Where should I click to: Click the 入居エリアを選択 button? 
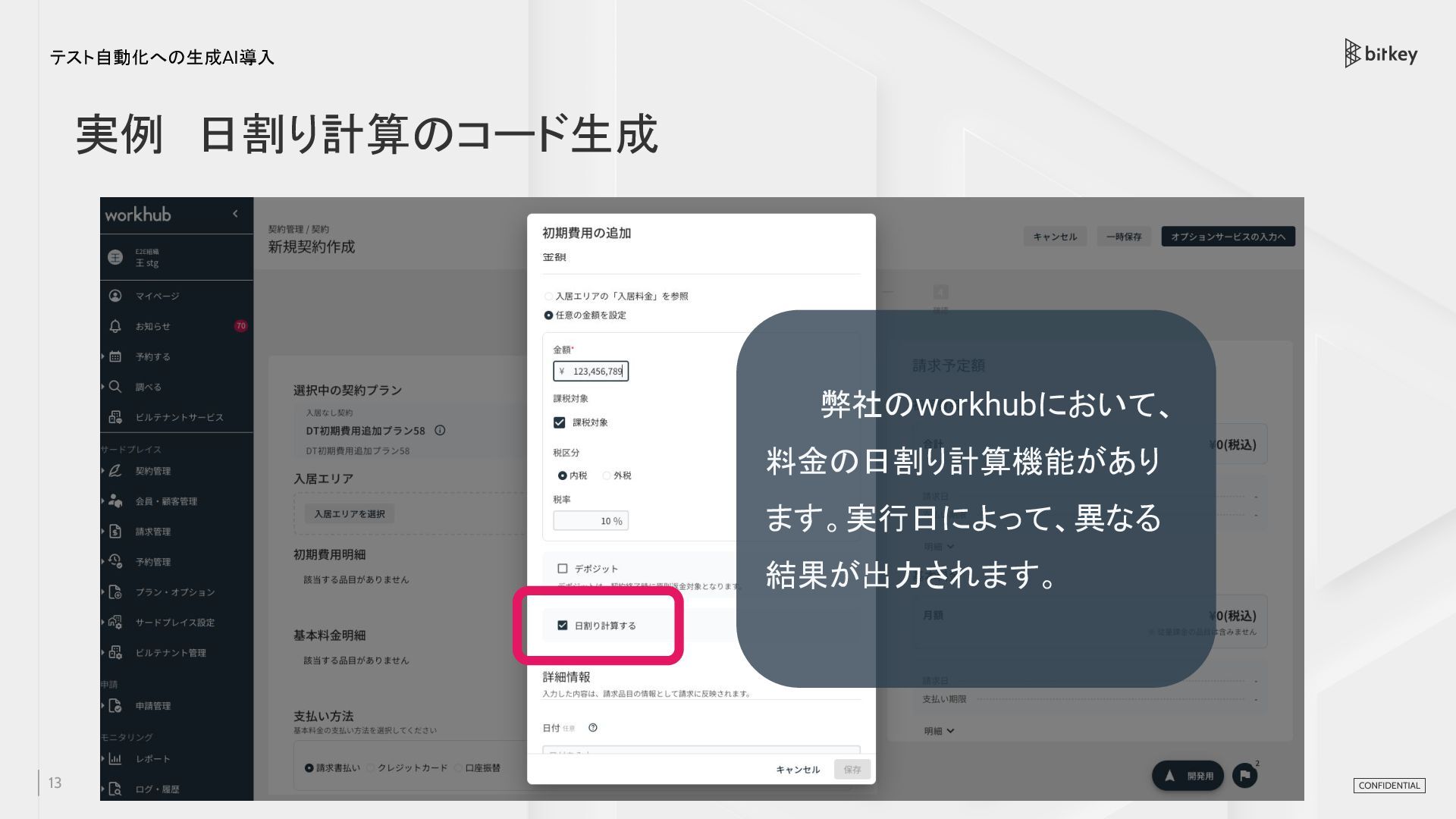350,514
